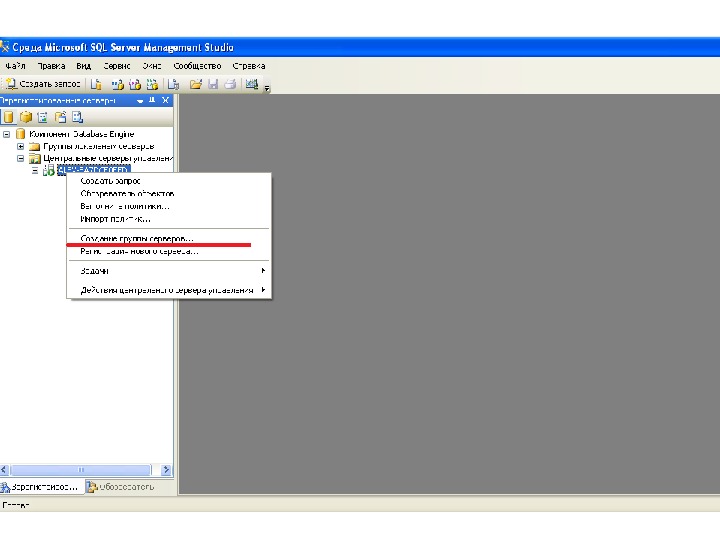720x540 pixels.
Task: Choose the policy evaluation context menu entry
Action: 169,207
